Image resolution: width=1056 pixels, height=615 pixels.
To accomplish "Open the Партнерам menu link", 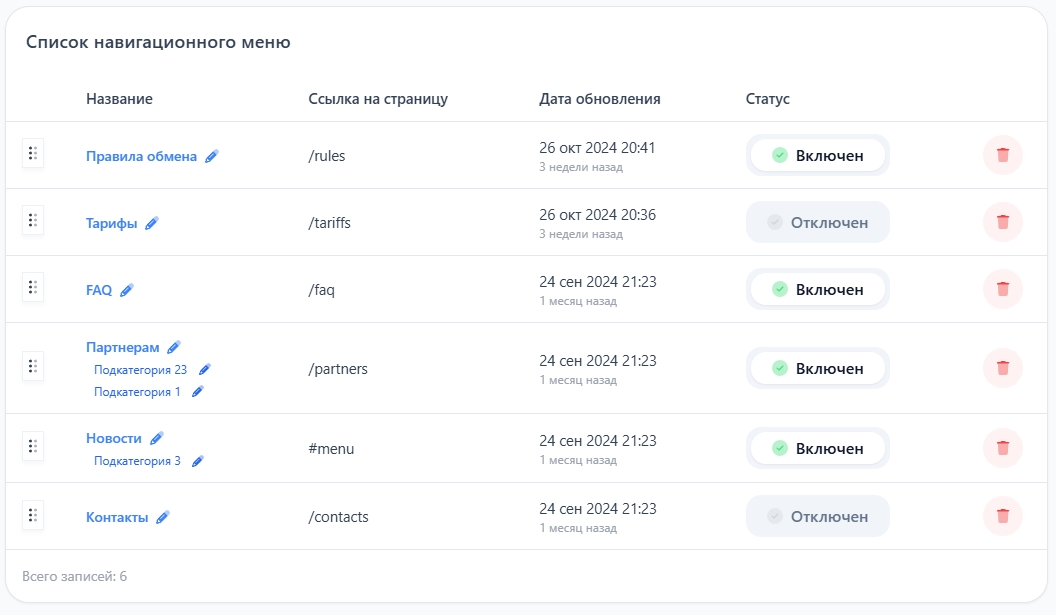I will pyautogui.click(x=122, y=347).
